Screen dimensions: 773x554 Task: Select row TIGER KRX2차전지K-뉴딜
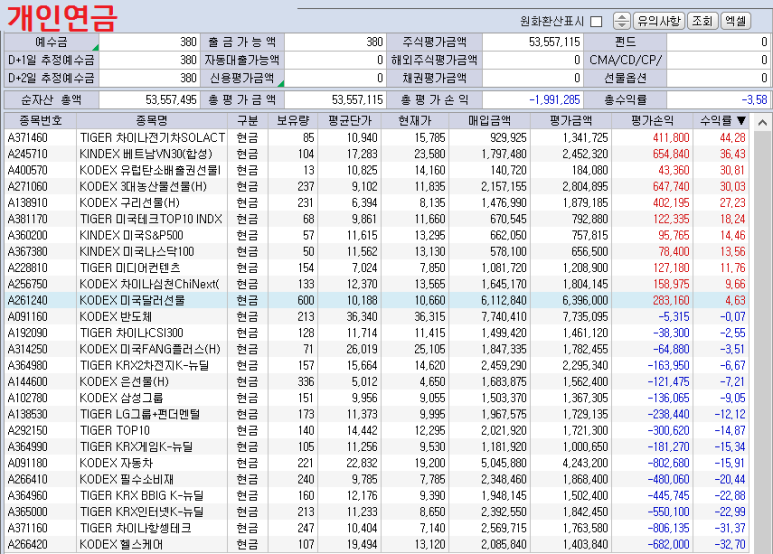[376, 365]
